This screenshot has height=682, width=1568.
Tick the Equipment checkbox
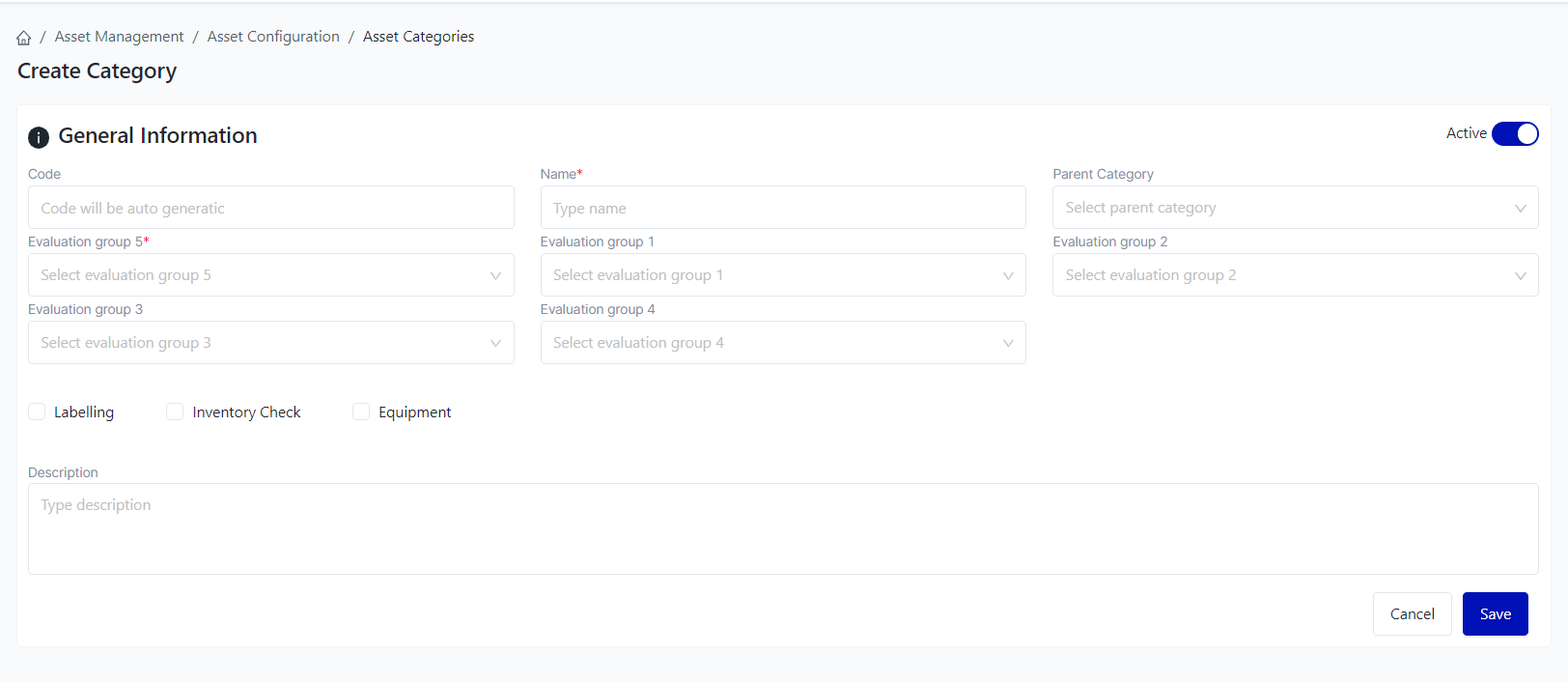[361, 412]
